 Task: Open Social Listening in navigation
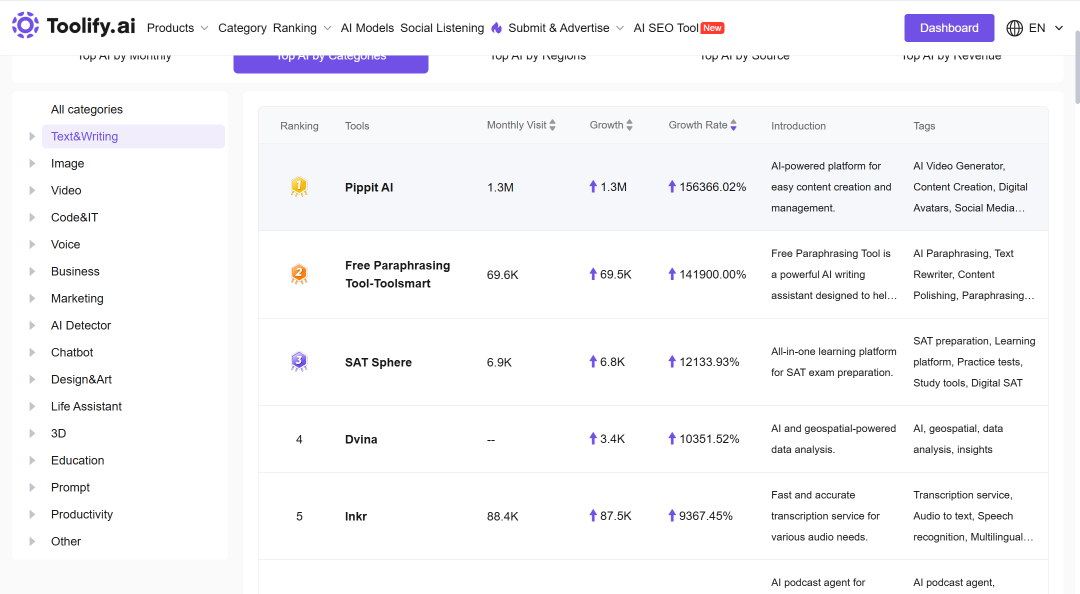[x=442, y=28]
